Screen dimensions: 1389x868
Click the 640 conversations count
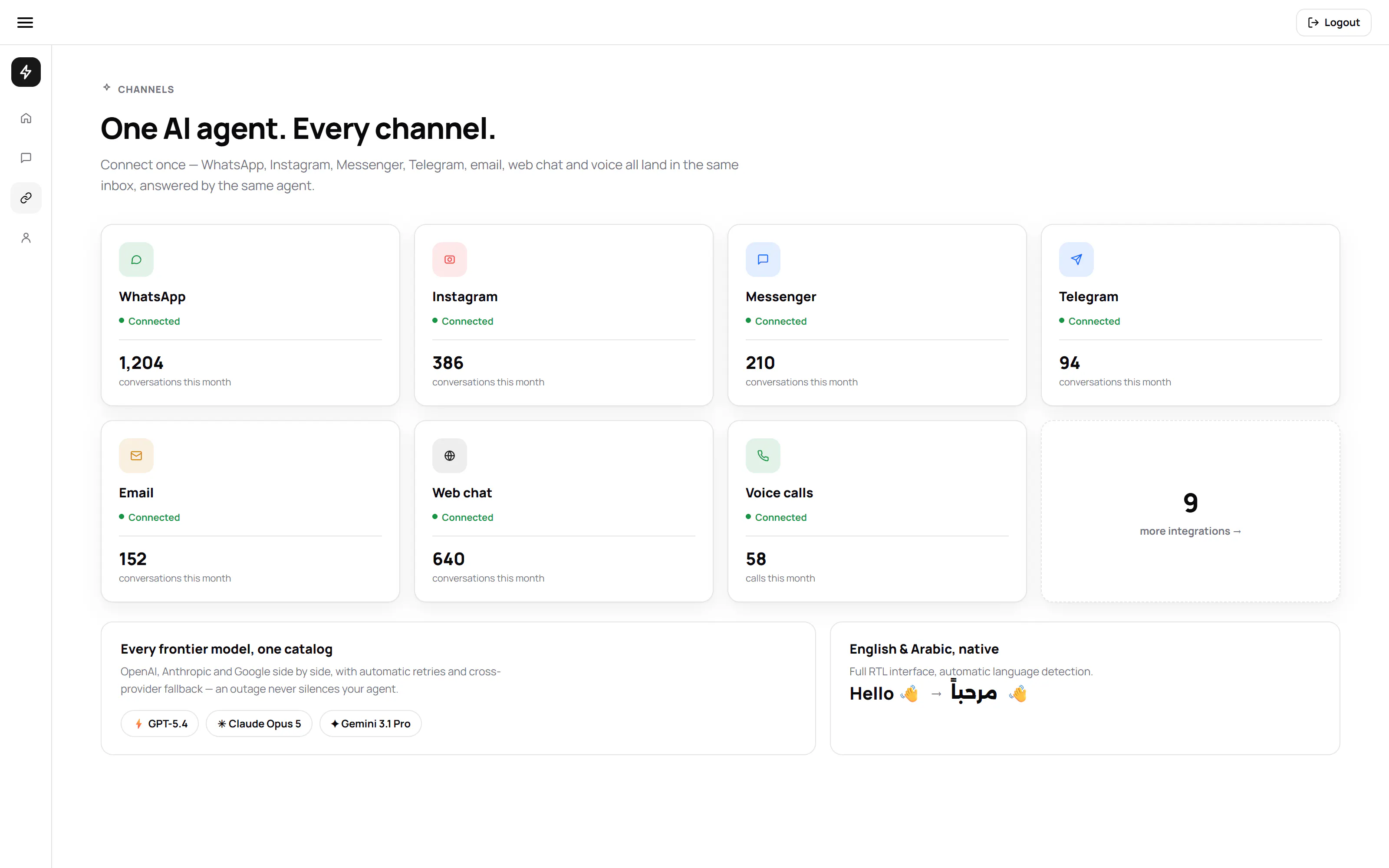point(448,559)
